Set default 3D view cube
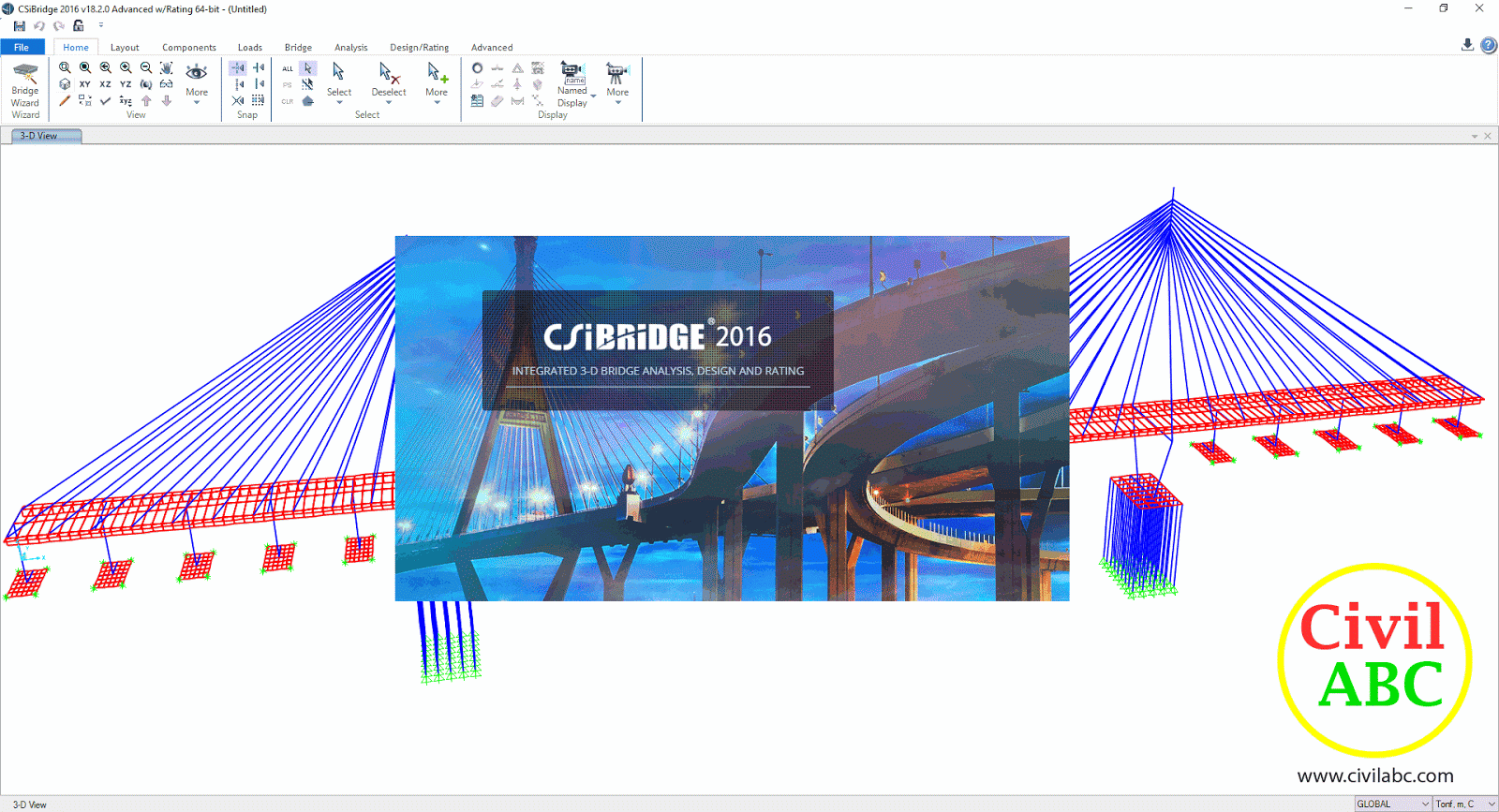 point(65,84)
